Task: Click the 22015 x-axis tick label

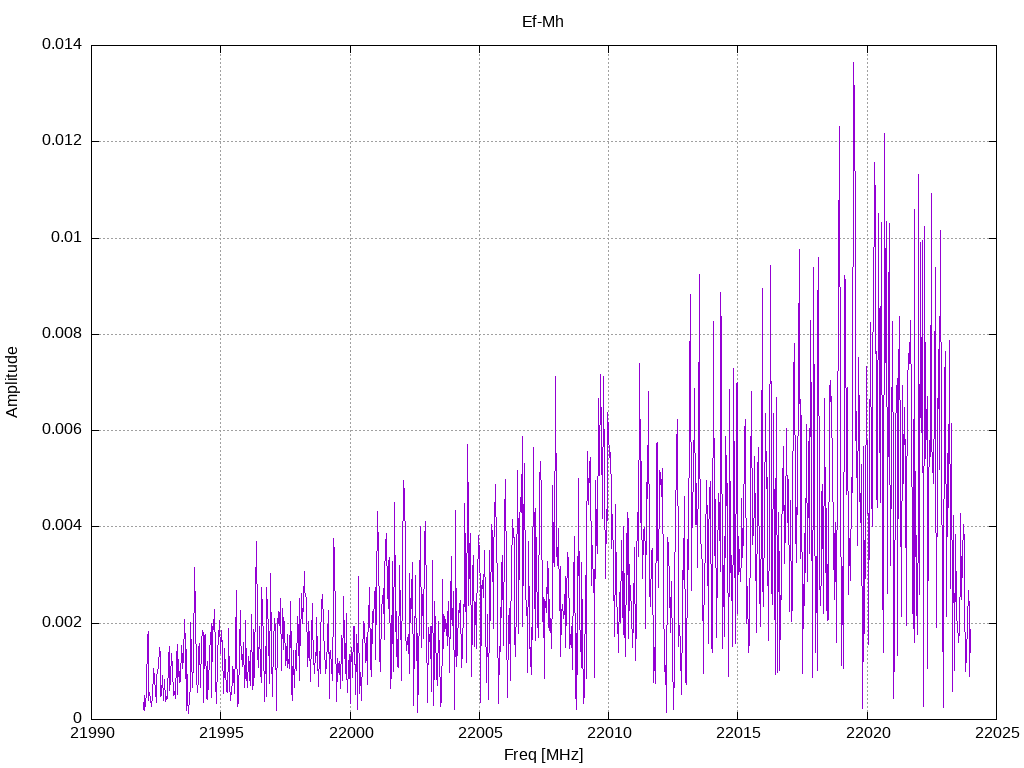Action: (x=738, y=733)
